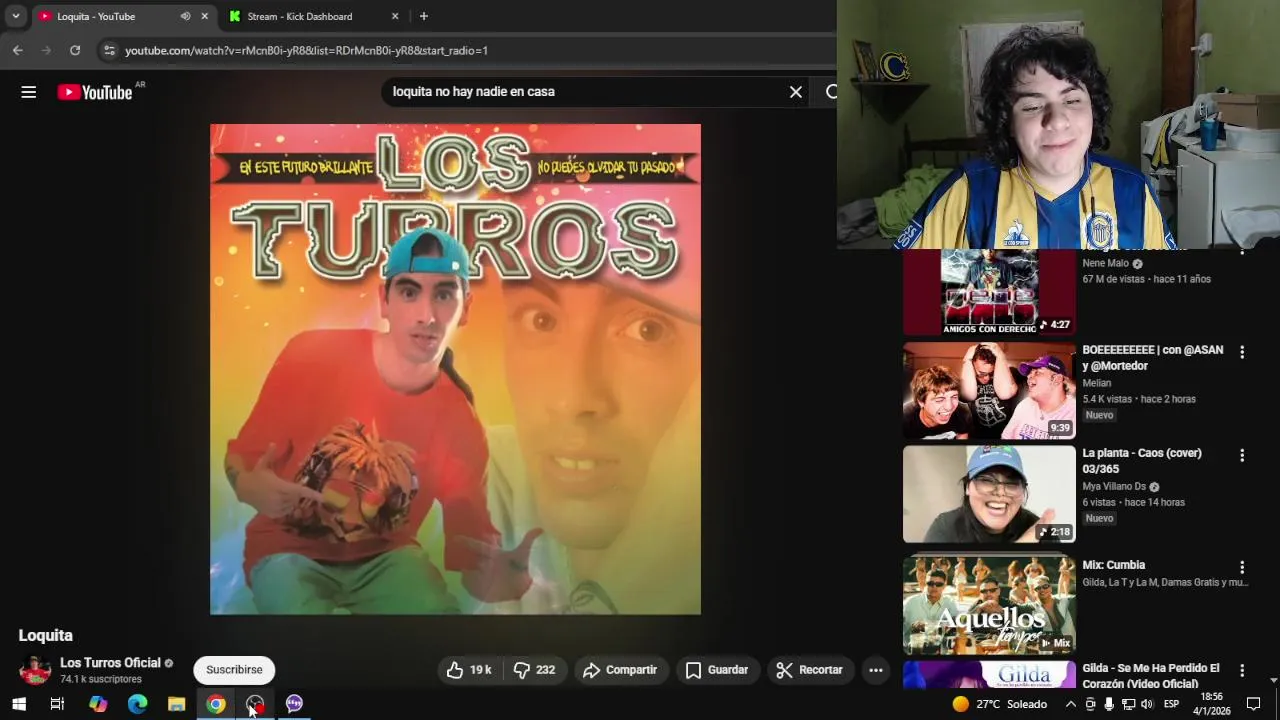Screen dimensions: 1280x720
Task: Go back in browser history
Action: point(18,50)
